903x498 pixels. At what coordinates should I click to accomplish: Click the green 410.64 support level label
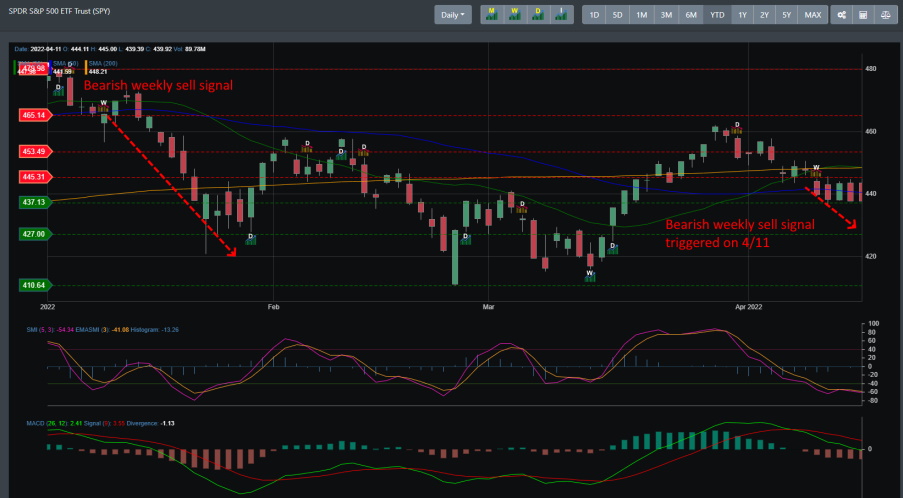[35, 285]
